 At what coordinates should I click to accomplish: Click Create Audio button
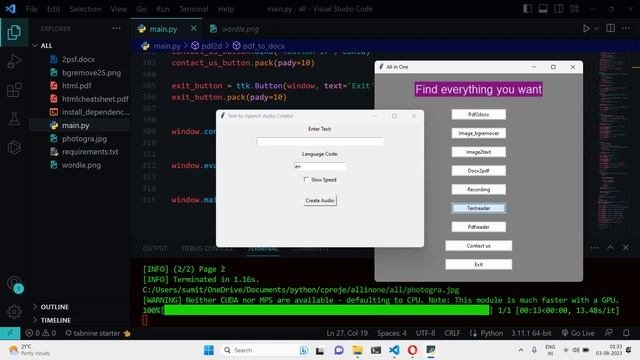coord(320,200)
